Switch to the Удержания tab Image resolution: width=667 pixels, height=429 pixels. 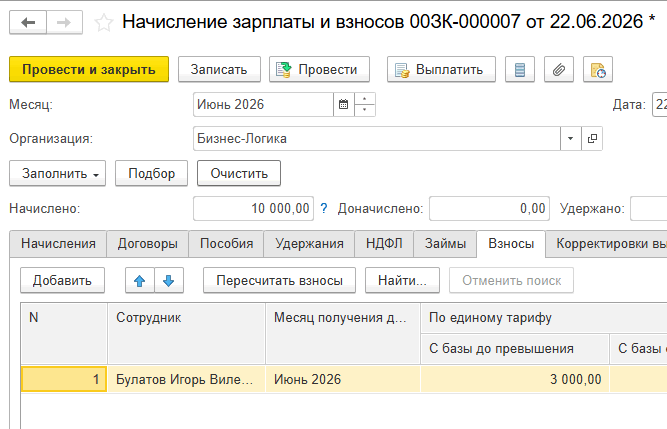point(309,244)
